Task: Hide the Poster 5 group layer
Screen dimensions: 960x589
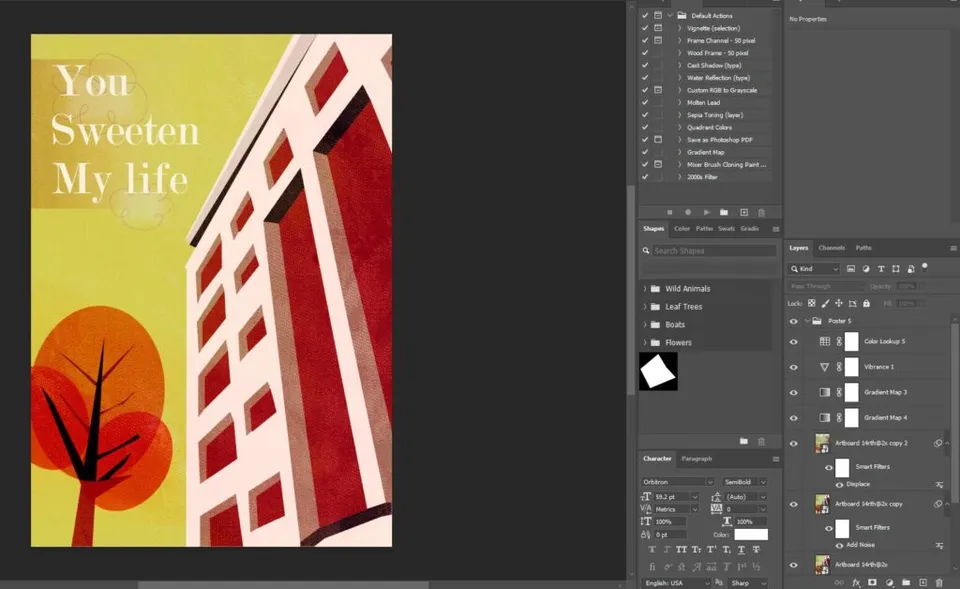Action: click(x=794, y=321)
